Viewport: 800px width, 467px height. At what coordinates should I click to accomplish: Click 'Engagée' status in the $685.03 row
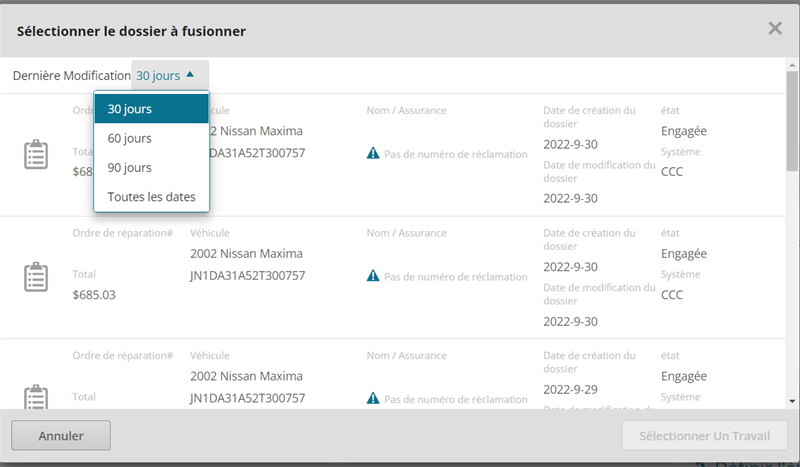click(x=684, y=254)
